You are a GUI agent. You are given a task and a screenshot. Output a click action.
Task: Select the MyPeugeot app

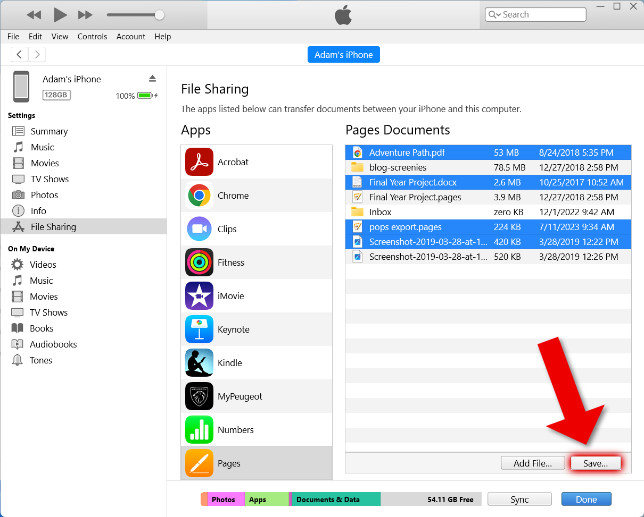coord(256,396)
